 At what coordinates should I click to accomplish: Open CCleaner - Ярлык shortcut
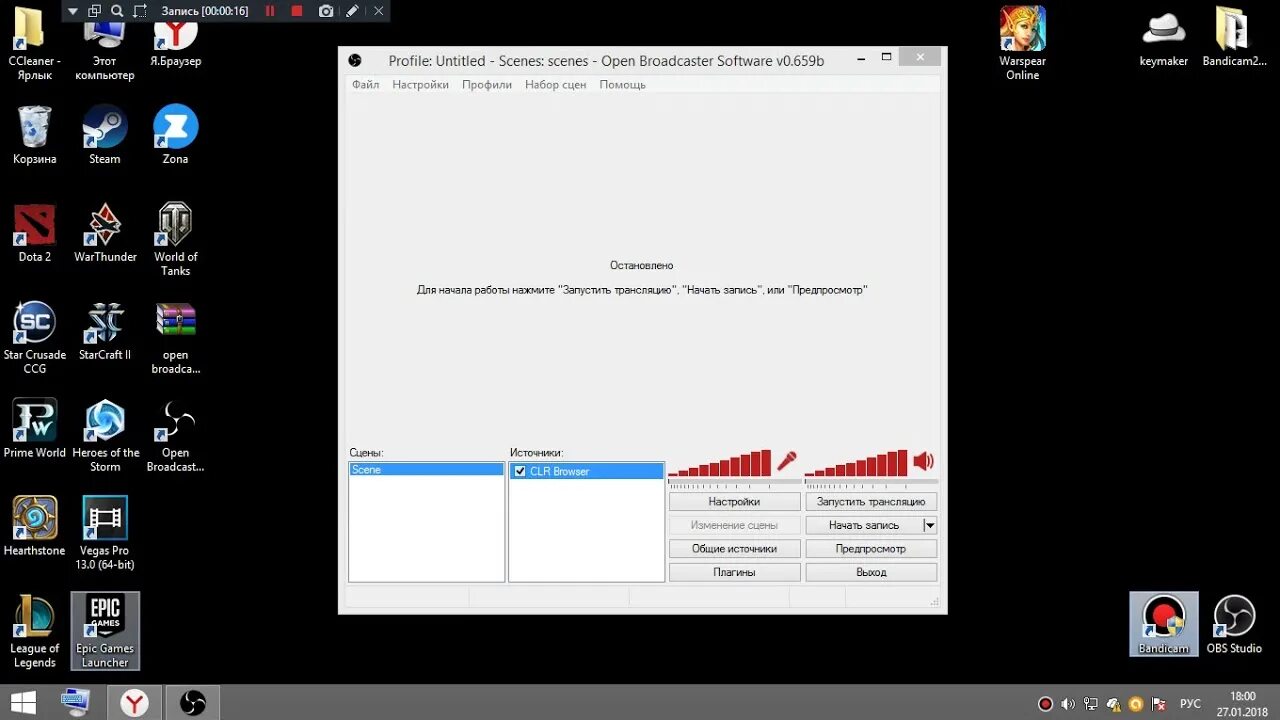35,42
